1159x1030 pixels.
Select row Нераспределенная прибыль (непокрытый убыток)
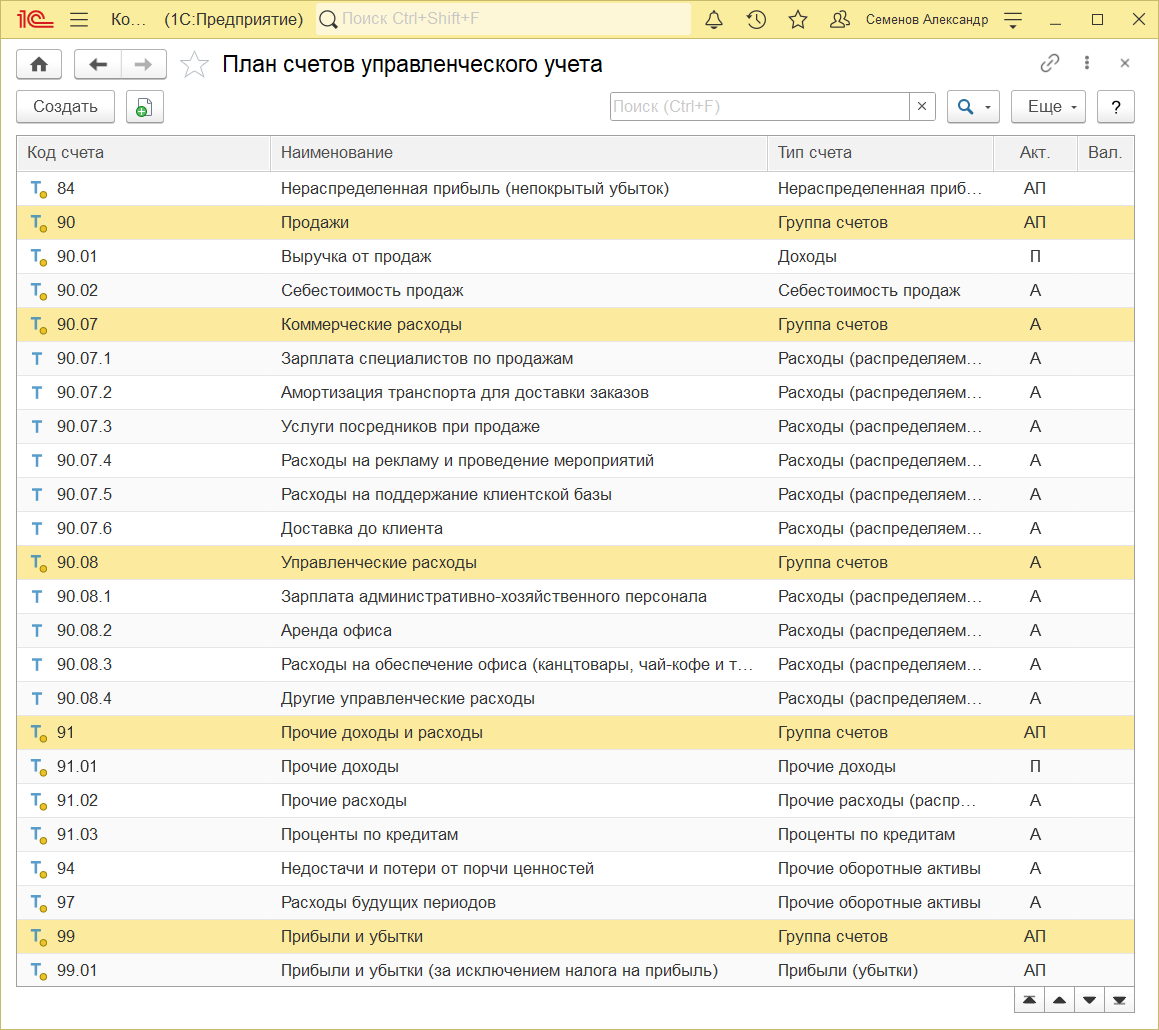[575, 189]
